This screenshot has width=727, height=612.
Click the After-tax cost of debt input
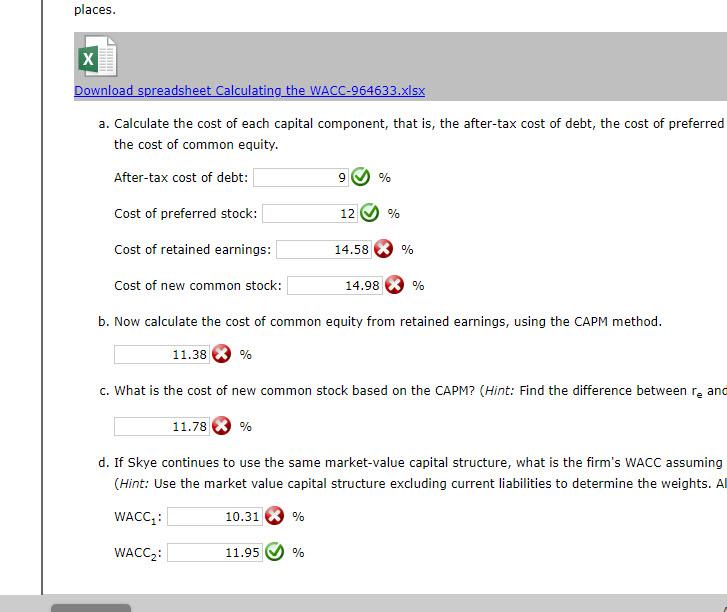[x=301, y=178]
